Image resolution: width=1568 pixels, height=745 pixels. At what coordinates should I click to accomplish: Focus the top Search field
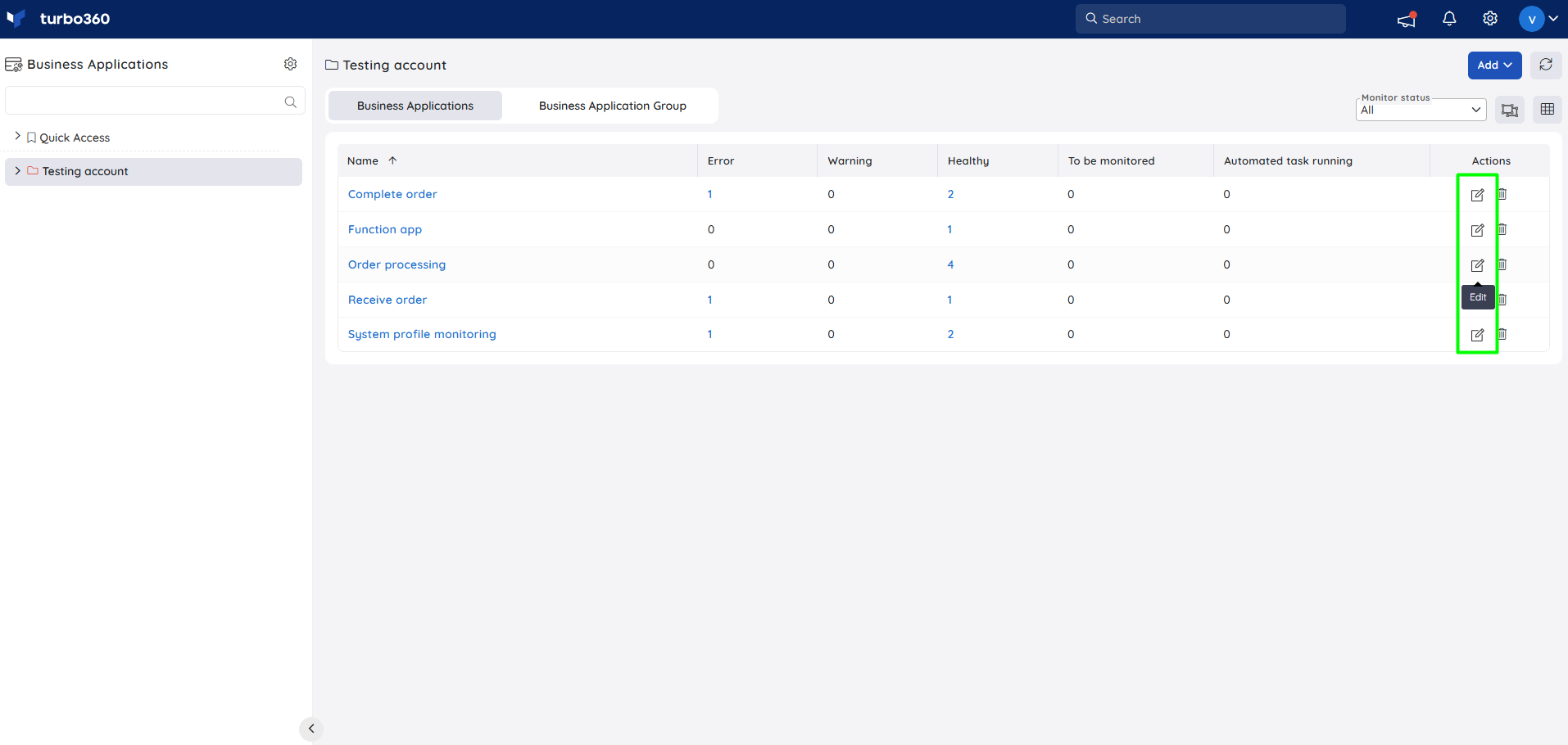click(x=1211, y=19)
